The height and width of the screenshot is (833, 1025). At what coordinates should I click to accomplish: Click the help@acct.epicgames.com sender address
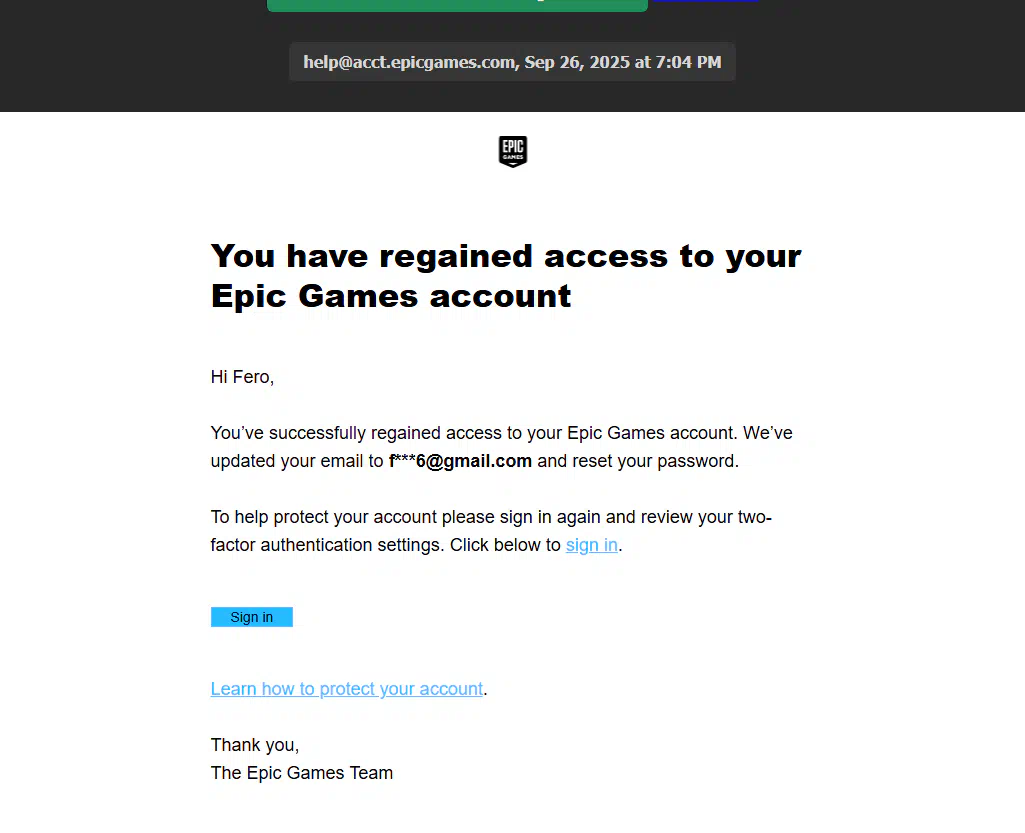pos(409,62)
